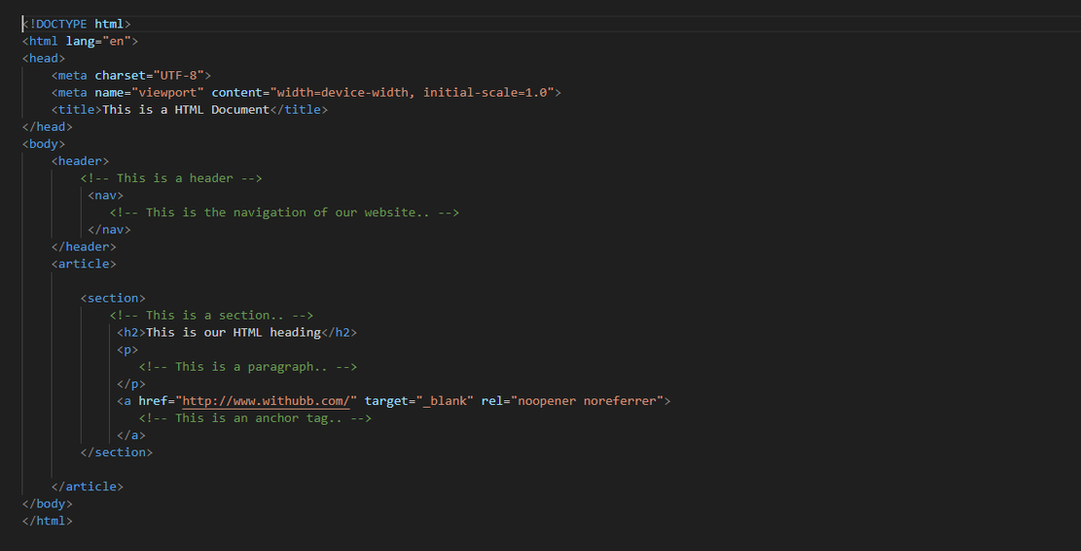Click the html lang="en" opening tag
Viewport: 1081px width, 551px height.
pos(80,41)
